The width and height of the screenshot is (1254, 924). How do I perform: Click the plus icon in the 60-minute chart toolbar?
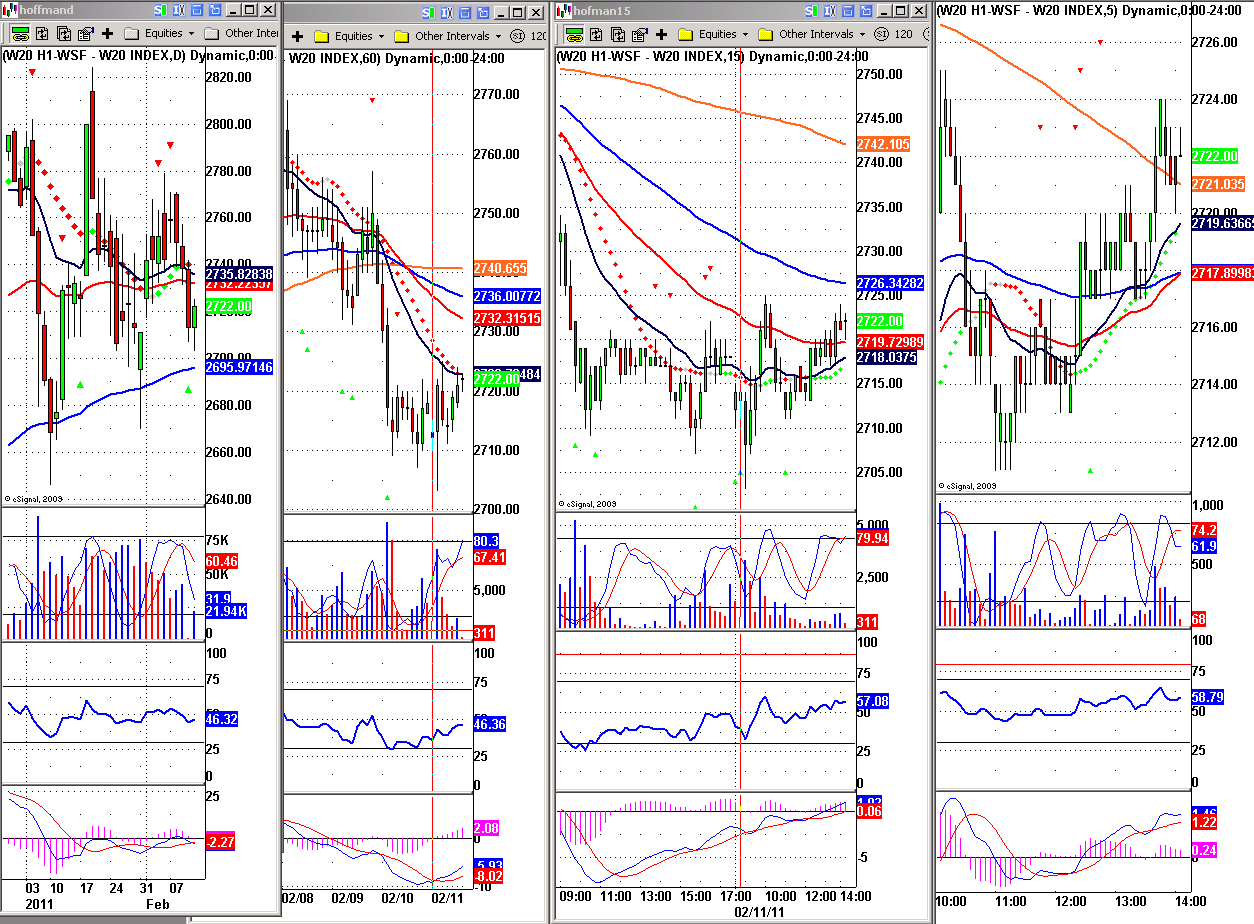click(297, 36)
